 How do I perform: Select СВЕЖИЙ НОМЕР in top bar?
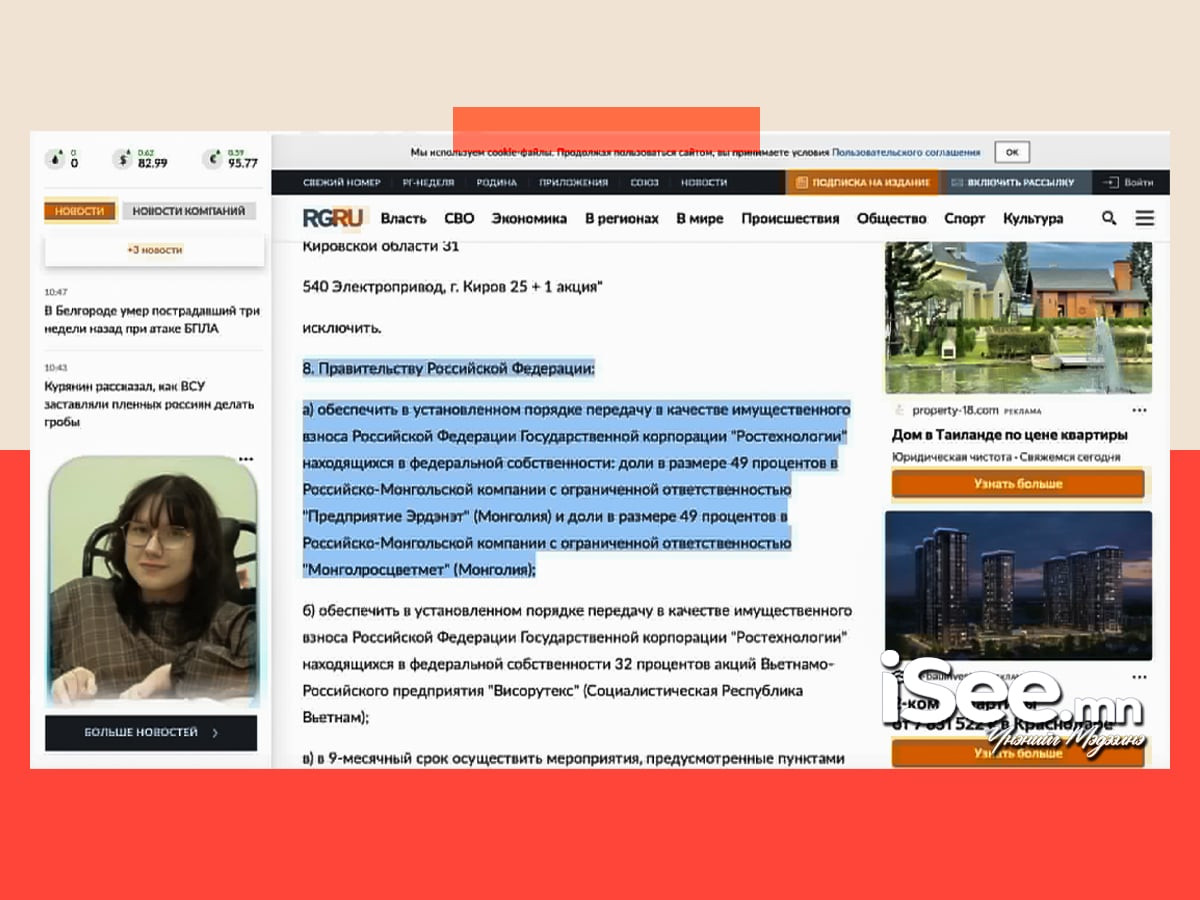(342, 183)
